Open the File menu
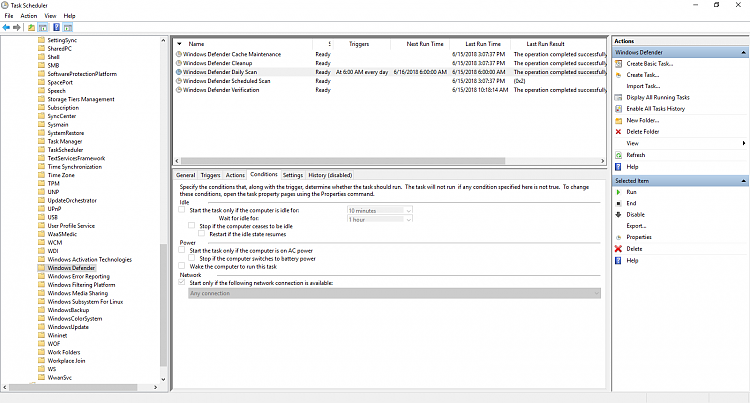Screen dimensions: 750x403 pyautogui.click(x=9, y=16)
